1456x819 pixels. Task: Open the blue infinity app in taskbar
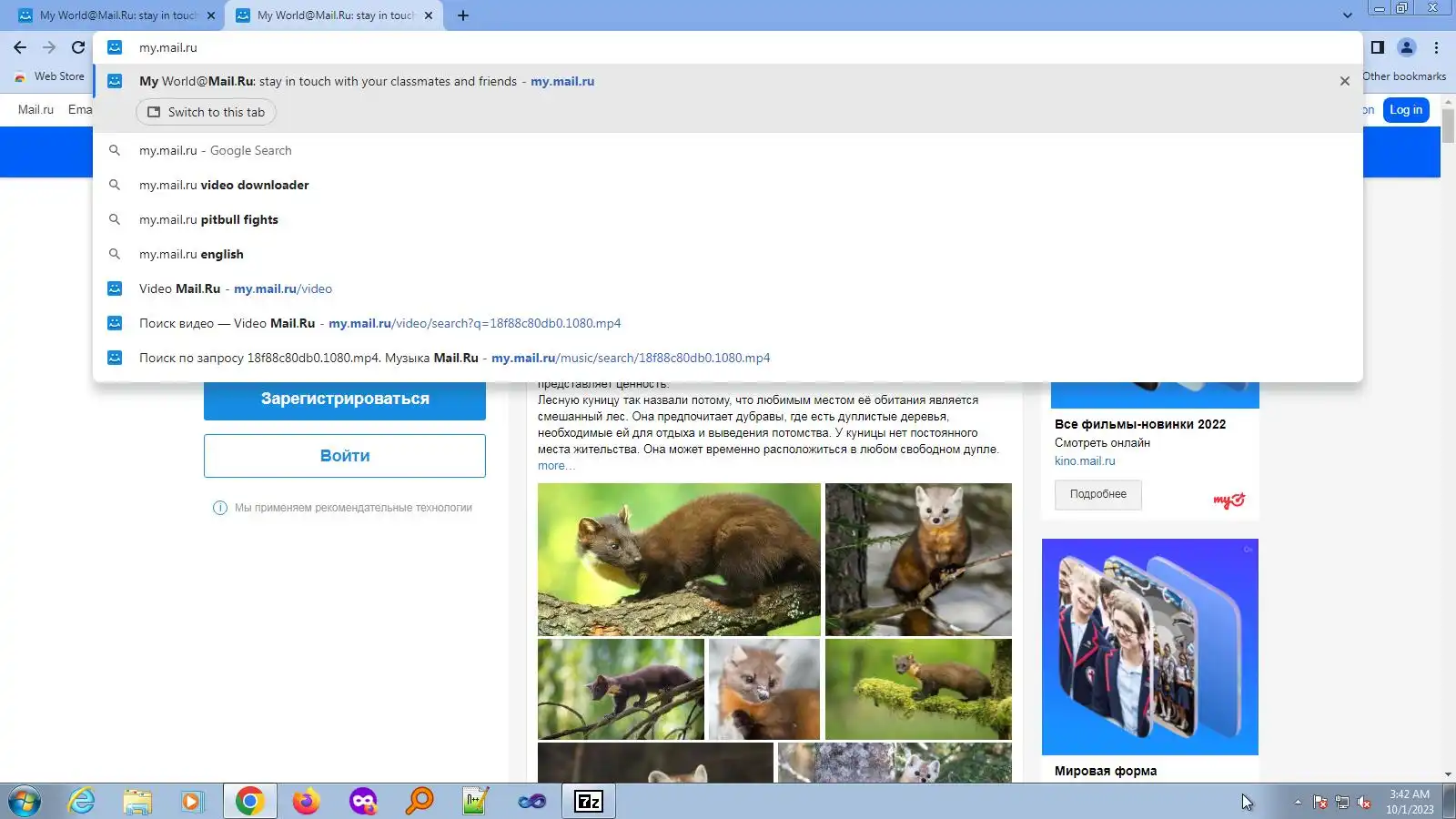[x=532, y=802]
